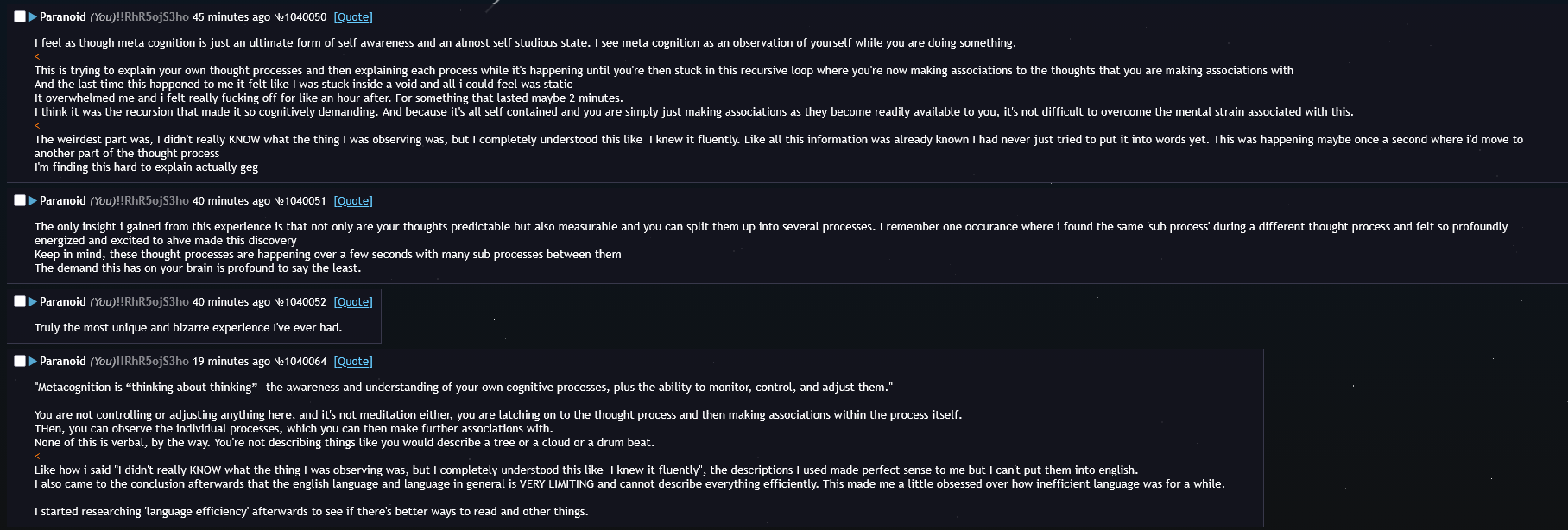The height and width of the screenshot is (530, 1568).
Task: Open post menu arrow on post №1040050
Action: pyautogui.click(x=33, y=16)
